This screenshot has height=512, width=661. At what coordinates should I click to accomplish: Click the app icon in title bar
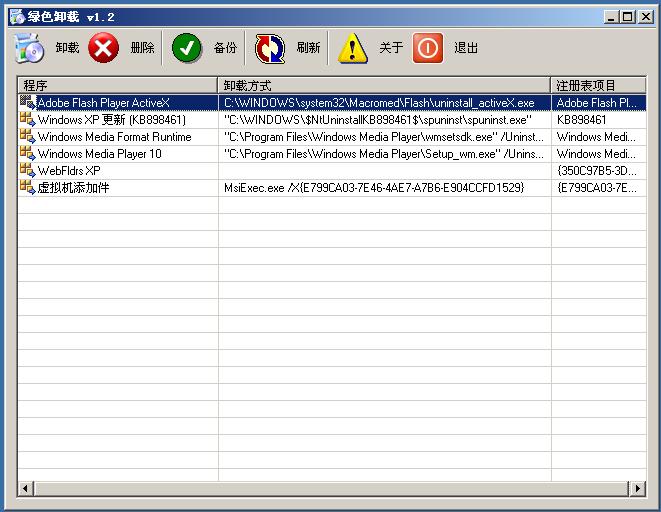point(17,17)
